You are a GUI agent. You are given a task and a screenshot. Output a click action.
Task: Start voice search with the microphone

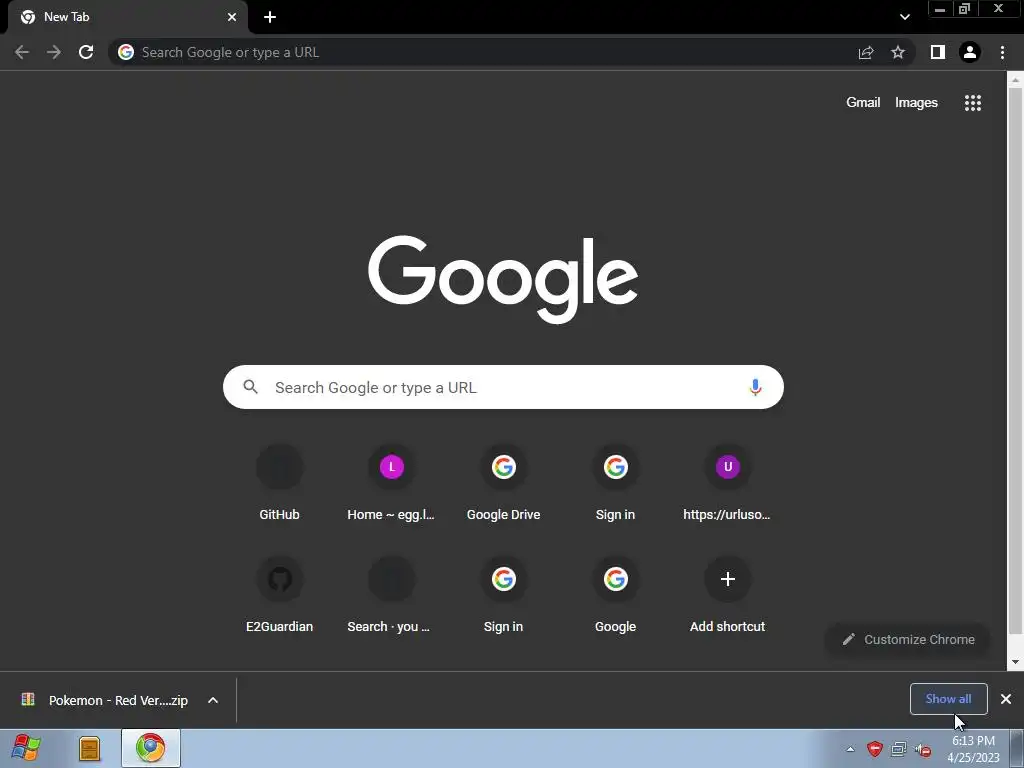coord(755,387)
